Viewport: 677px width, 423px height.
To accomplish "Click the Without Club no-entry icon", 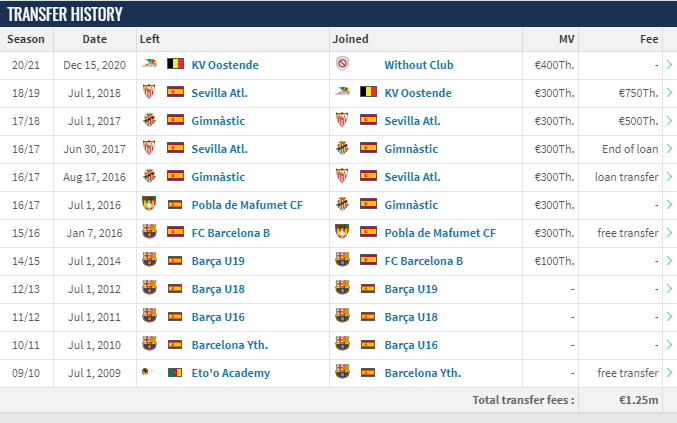I will tap(342, 64).
